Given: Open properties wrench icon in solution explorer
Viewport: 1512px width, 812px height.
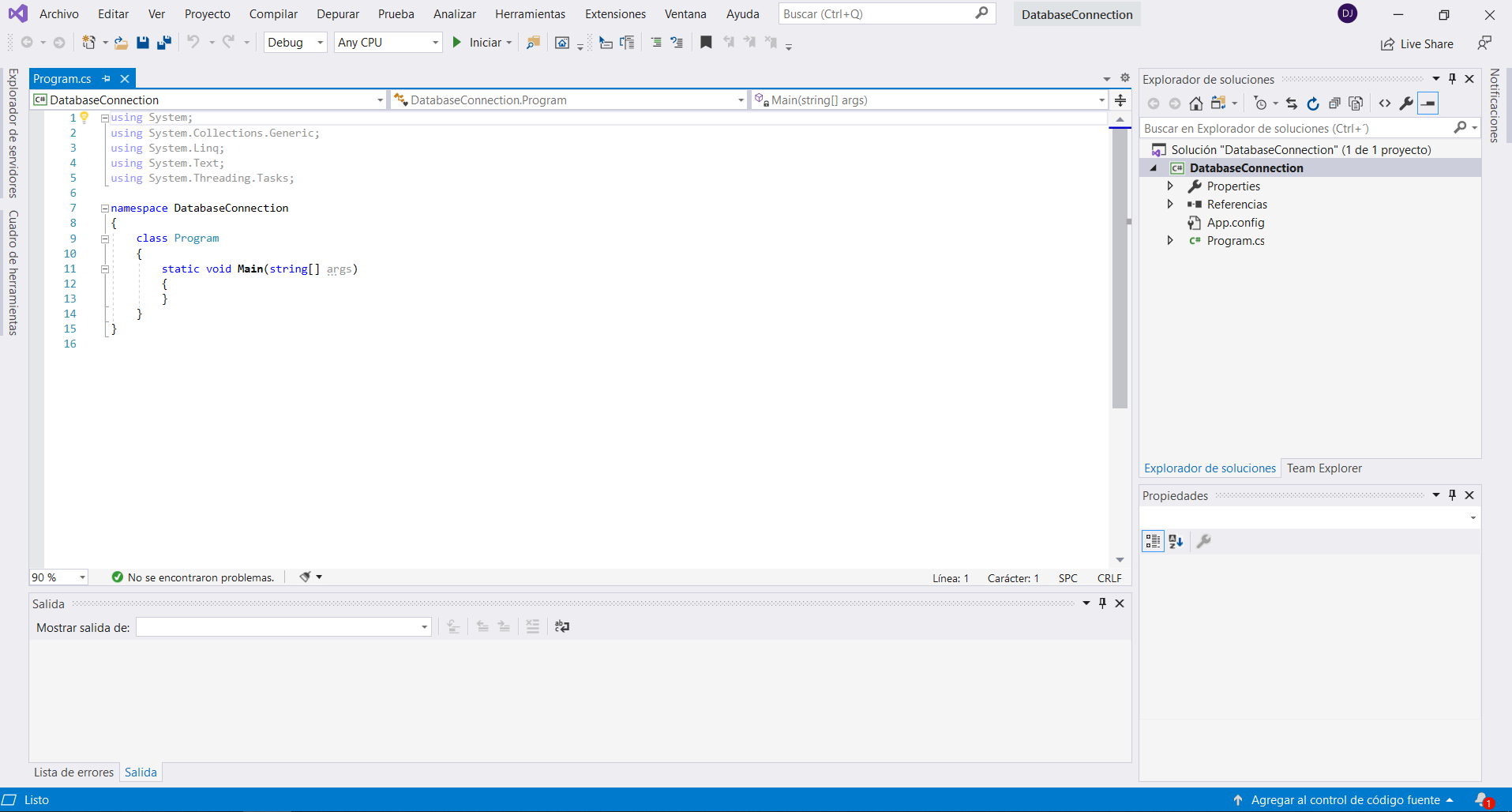Looking at the screenshot, I should pos(1406,103).
